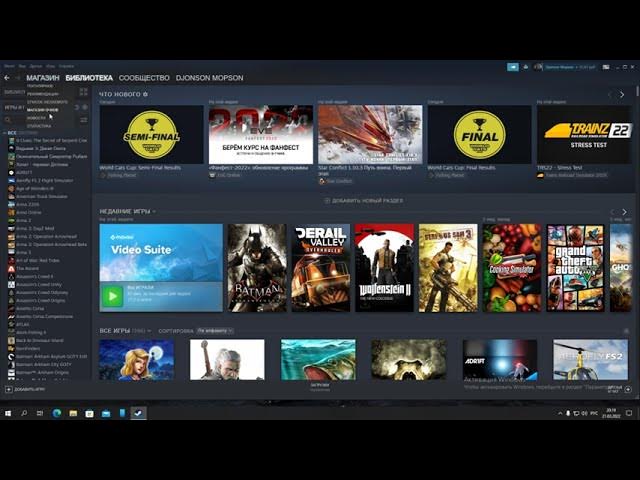640x480 pixels.
Task: Choose НОВОСТИ in store submenu
Action: point(36,118)
